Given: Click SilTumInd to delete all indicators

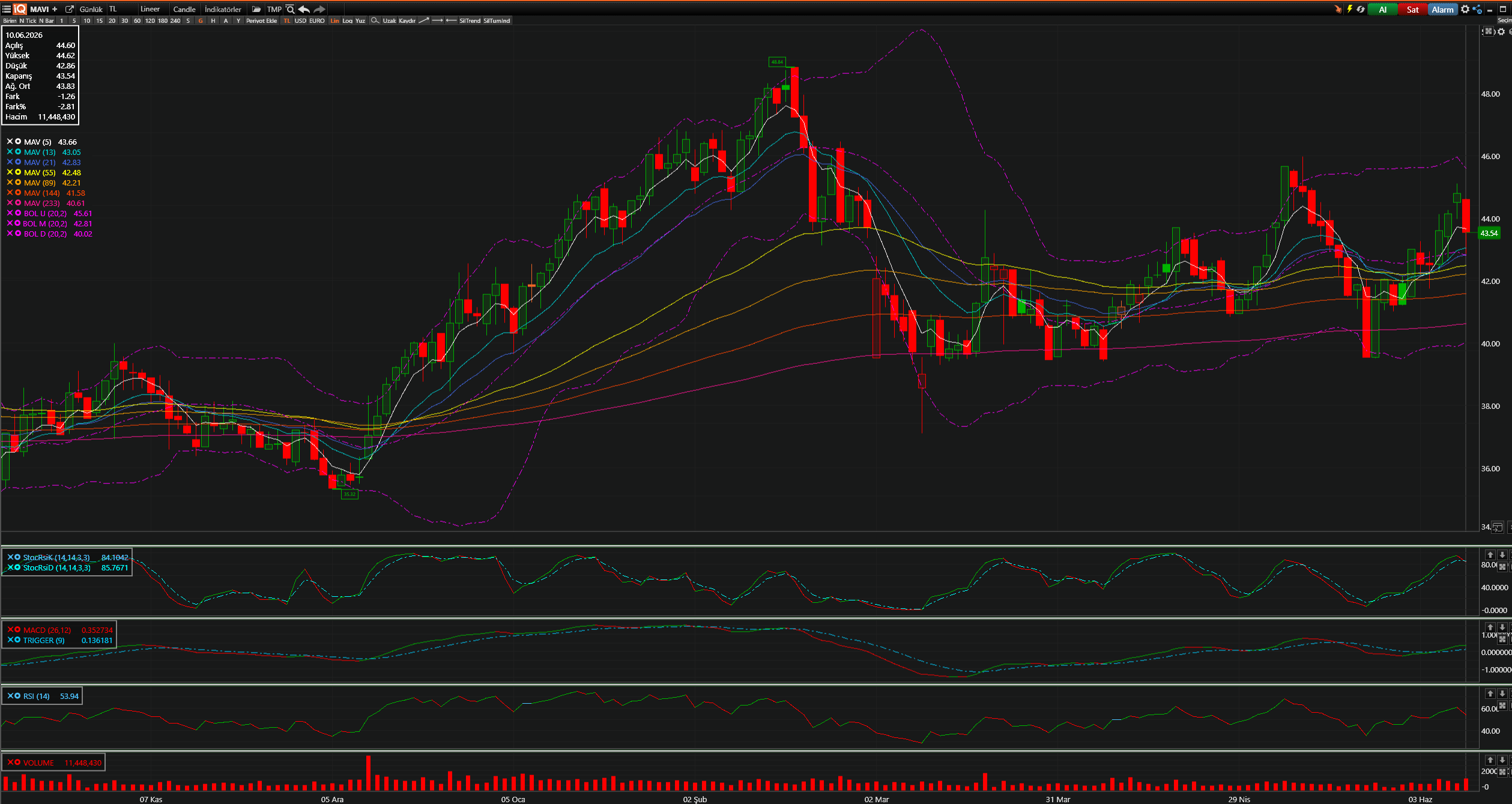Looking at the screenshot, I should click(497, 20).
